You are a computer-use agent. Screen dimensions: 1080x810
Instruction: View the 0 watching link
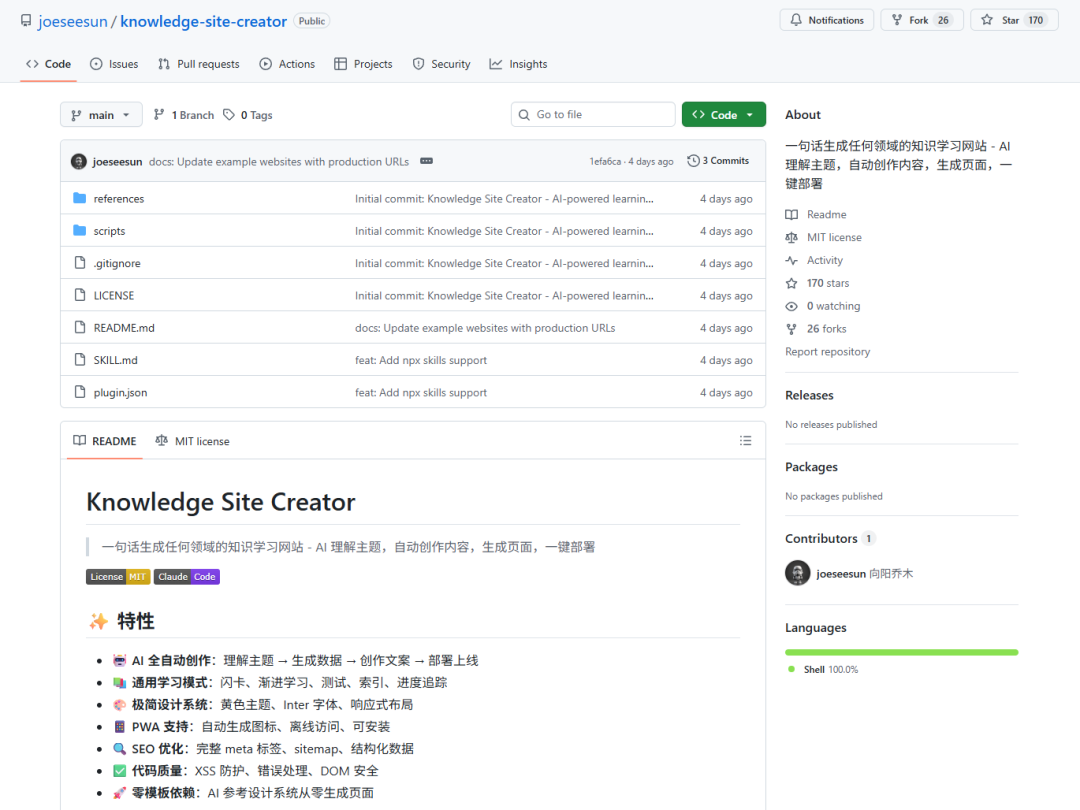pyautogui.click(x=823, y=306)
